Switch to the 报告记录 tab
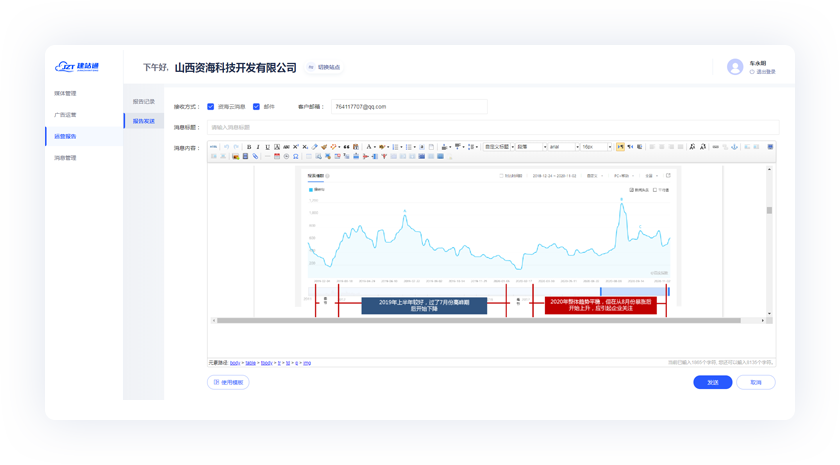840x465 pixels. click(144, 101)
